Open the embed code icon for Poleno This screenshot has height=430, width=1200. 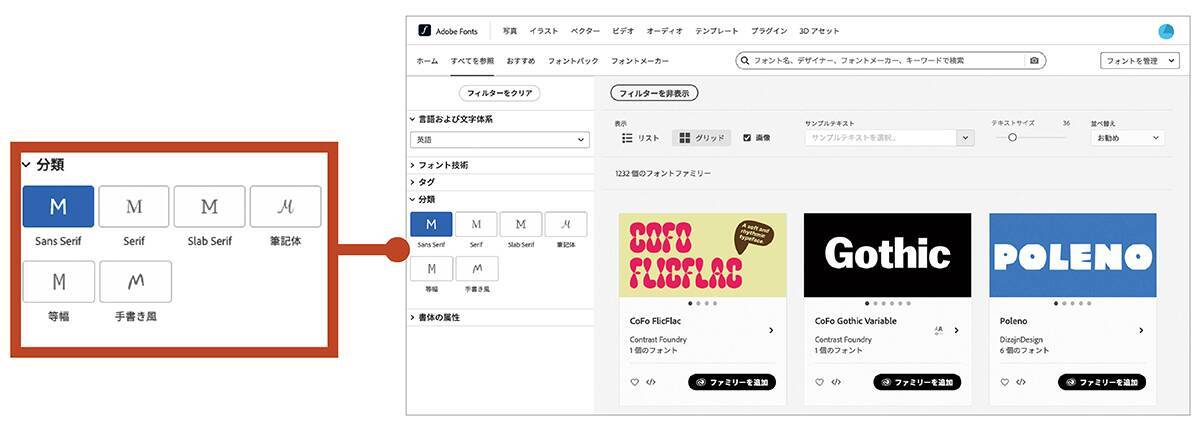click(x=1020, y=382)
